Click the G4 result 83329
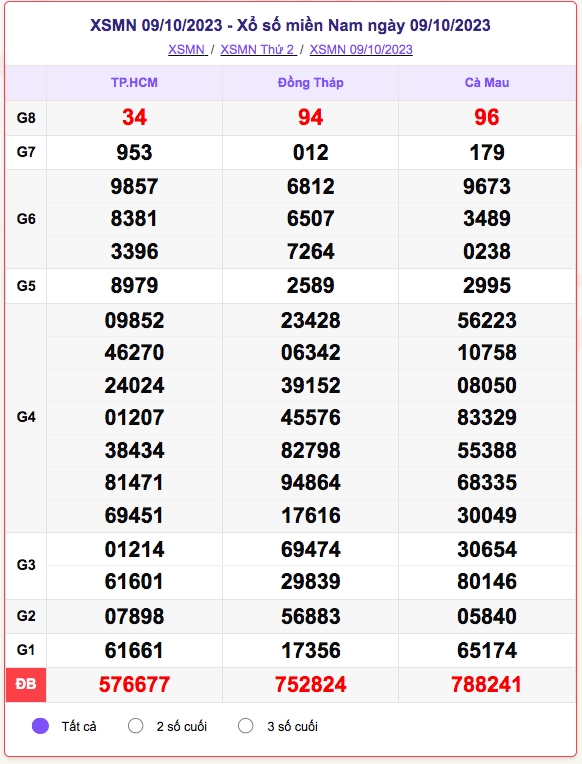This screenshot has width=582, height=764. [487, 418]
